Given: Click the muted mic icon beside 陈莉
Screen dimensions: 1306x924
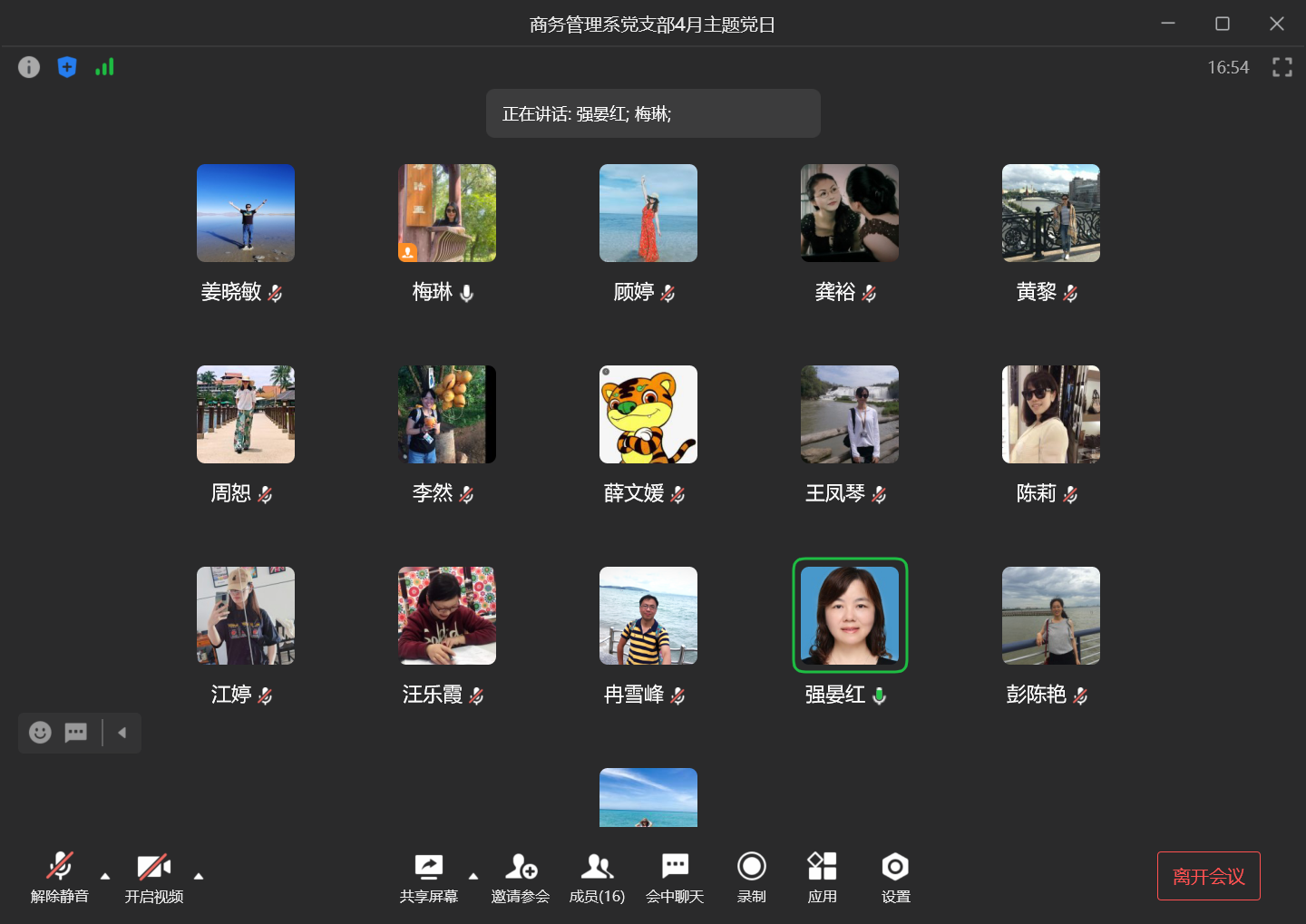Looking at the screenshot, I should coord(1070,494).
